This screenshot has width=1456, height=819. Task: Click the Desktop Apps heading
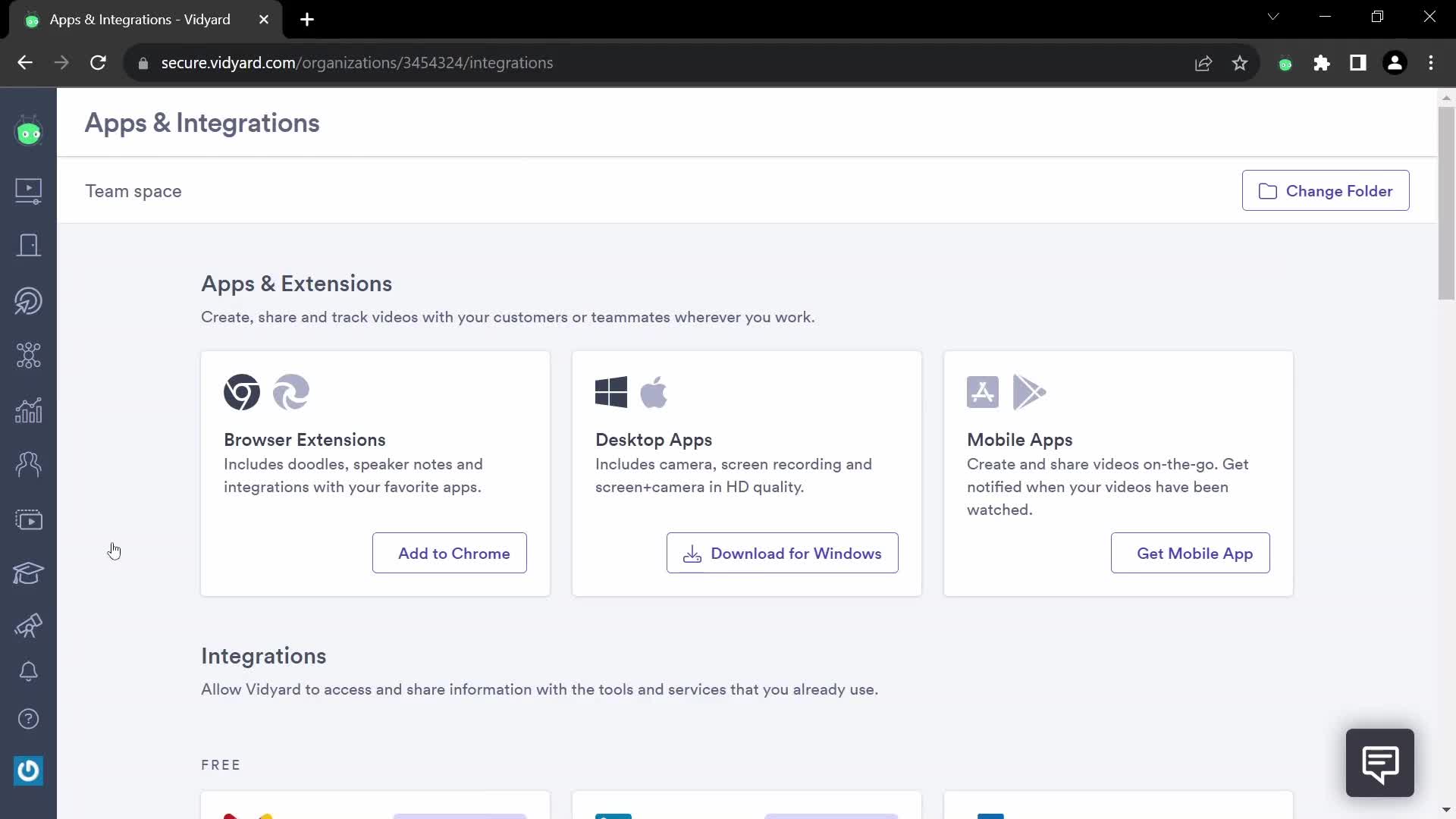point(654,440)
